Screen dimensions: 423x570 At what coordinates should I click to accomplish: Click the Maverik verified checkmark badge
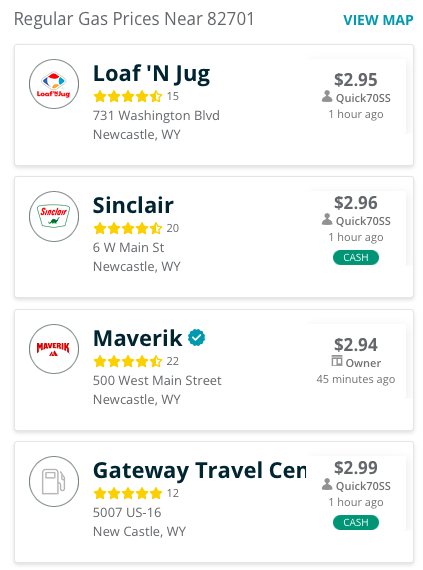click(196, 338)
